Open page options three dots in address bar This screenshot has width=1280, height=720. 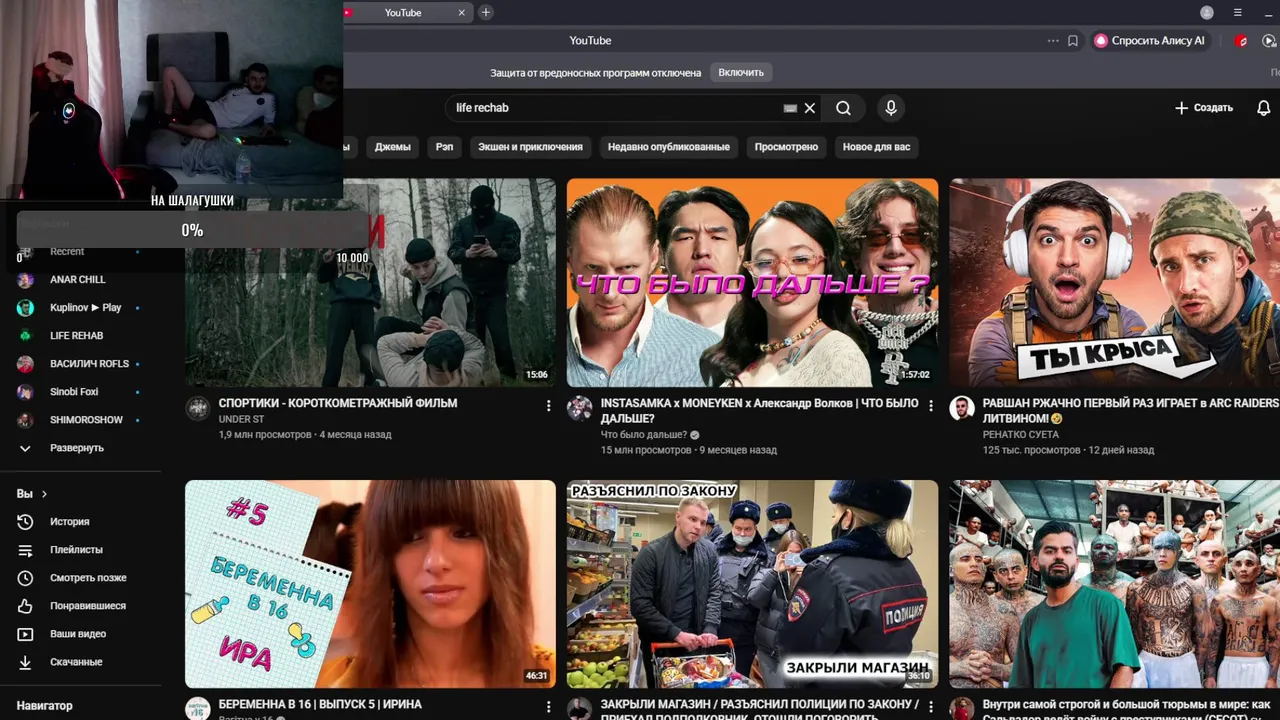click(1053, 41)
